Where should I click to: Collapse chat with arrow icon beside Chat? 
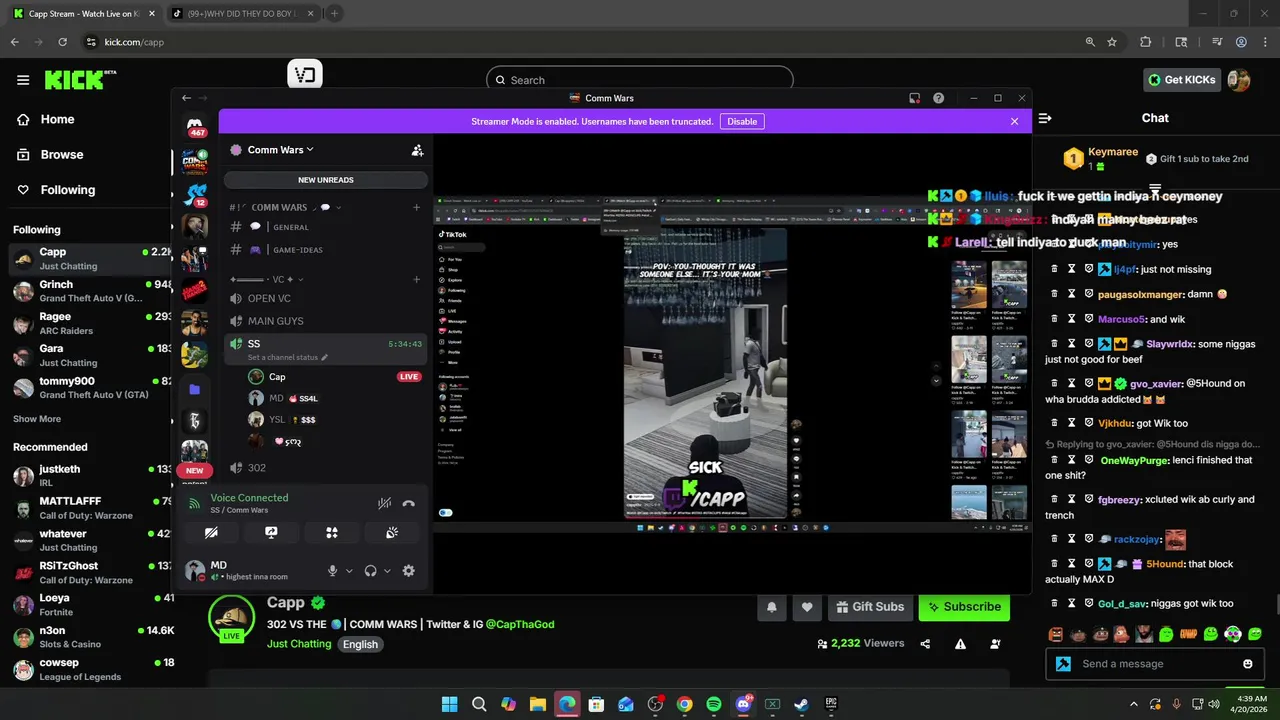(1045, 118)
